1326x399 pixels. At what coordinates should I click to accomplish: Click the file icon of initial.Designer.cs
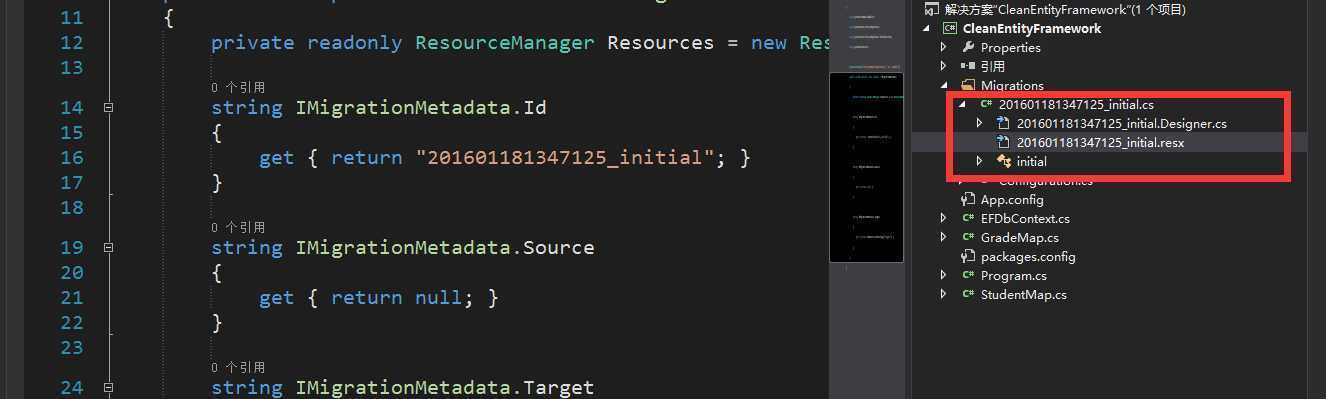[1004, 123]
